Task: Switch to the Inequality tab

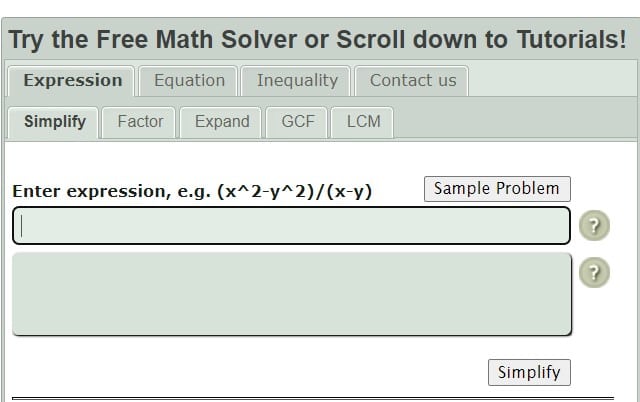Action: [x=296, y=81]
